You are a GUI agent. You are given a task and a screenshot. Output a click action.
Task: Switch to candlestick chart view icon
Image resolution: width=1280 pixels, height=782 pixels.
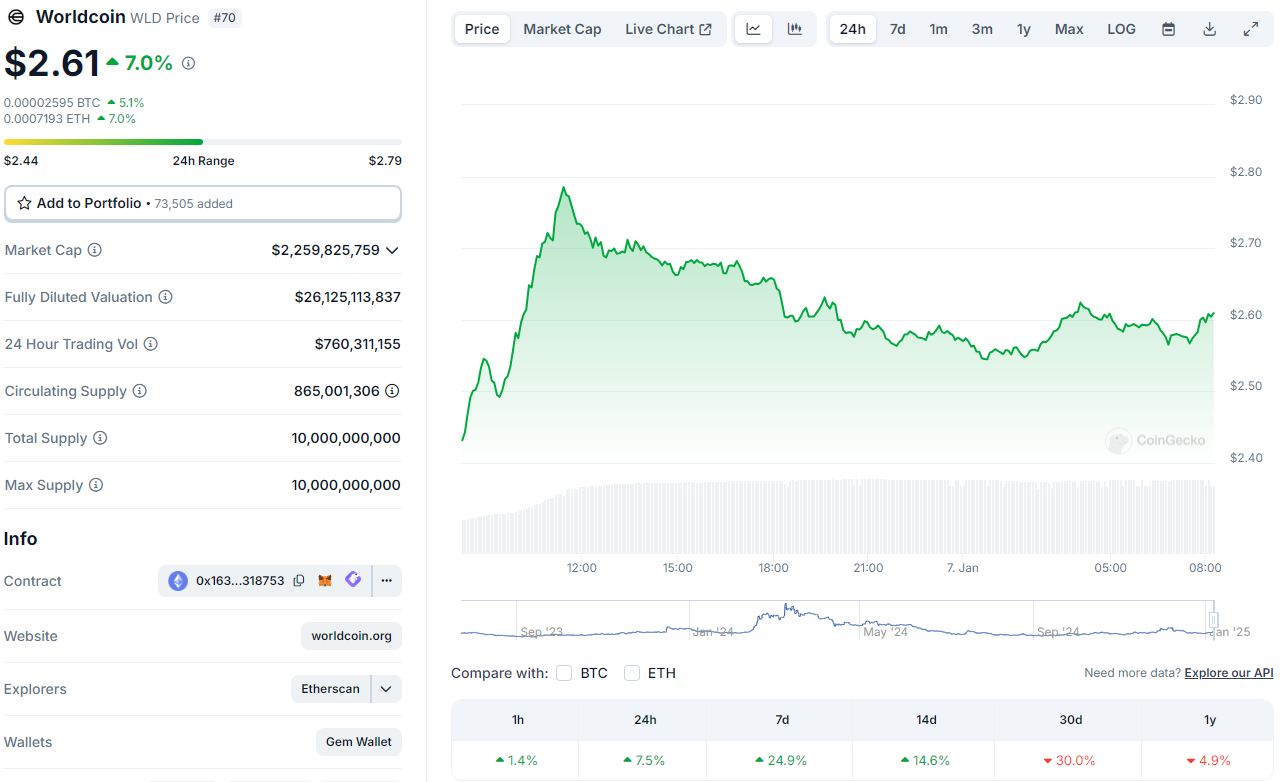[x=795, y=29]
